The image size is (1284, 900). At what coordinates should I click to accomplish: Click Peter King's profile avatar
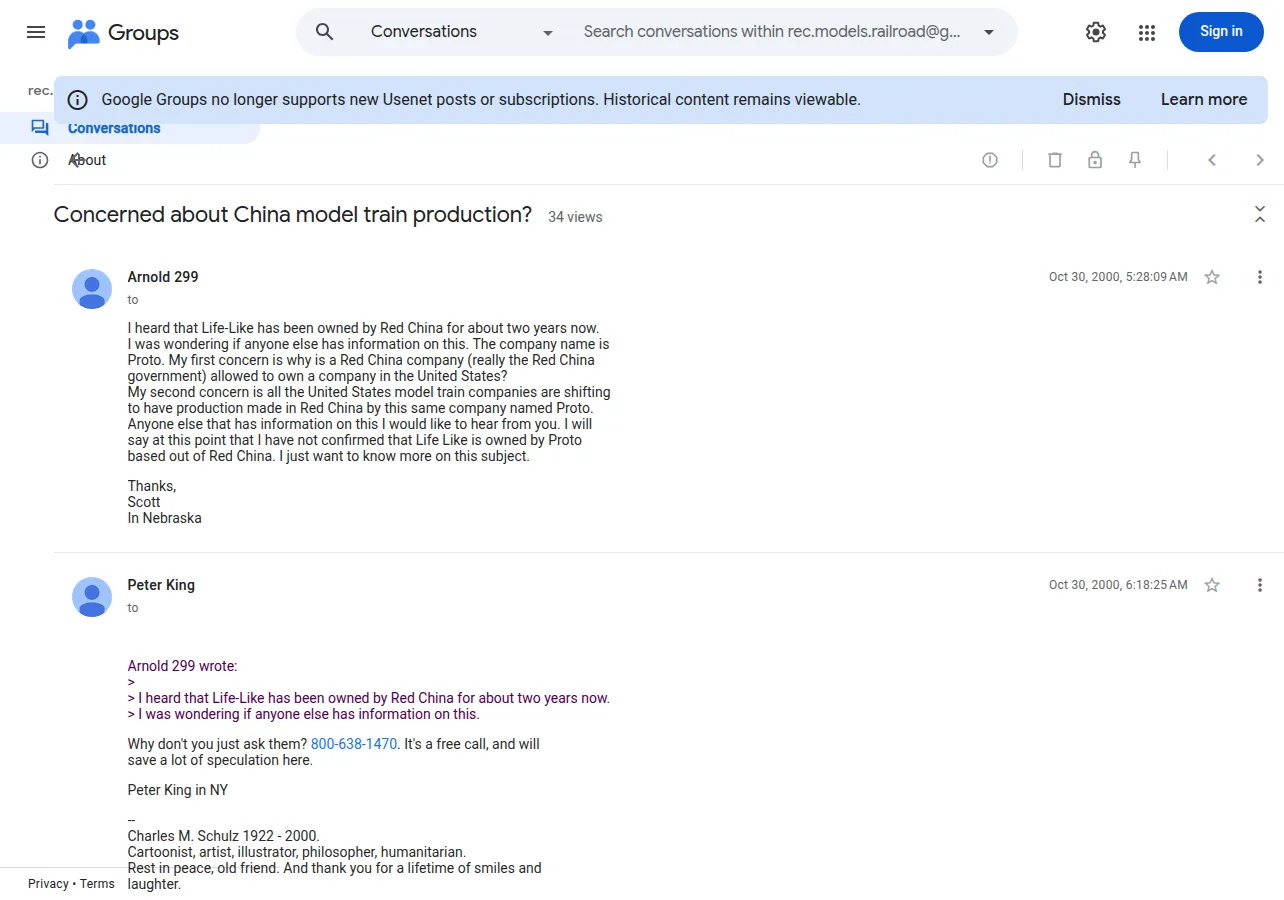[x=92, y=597]
